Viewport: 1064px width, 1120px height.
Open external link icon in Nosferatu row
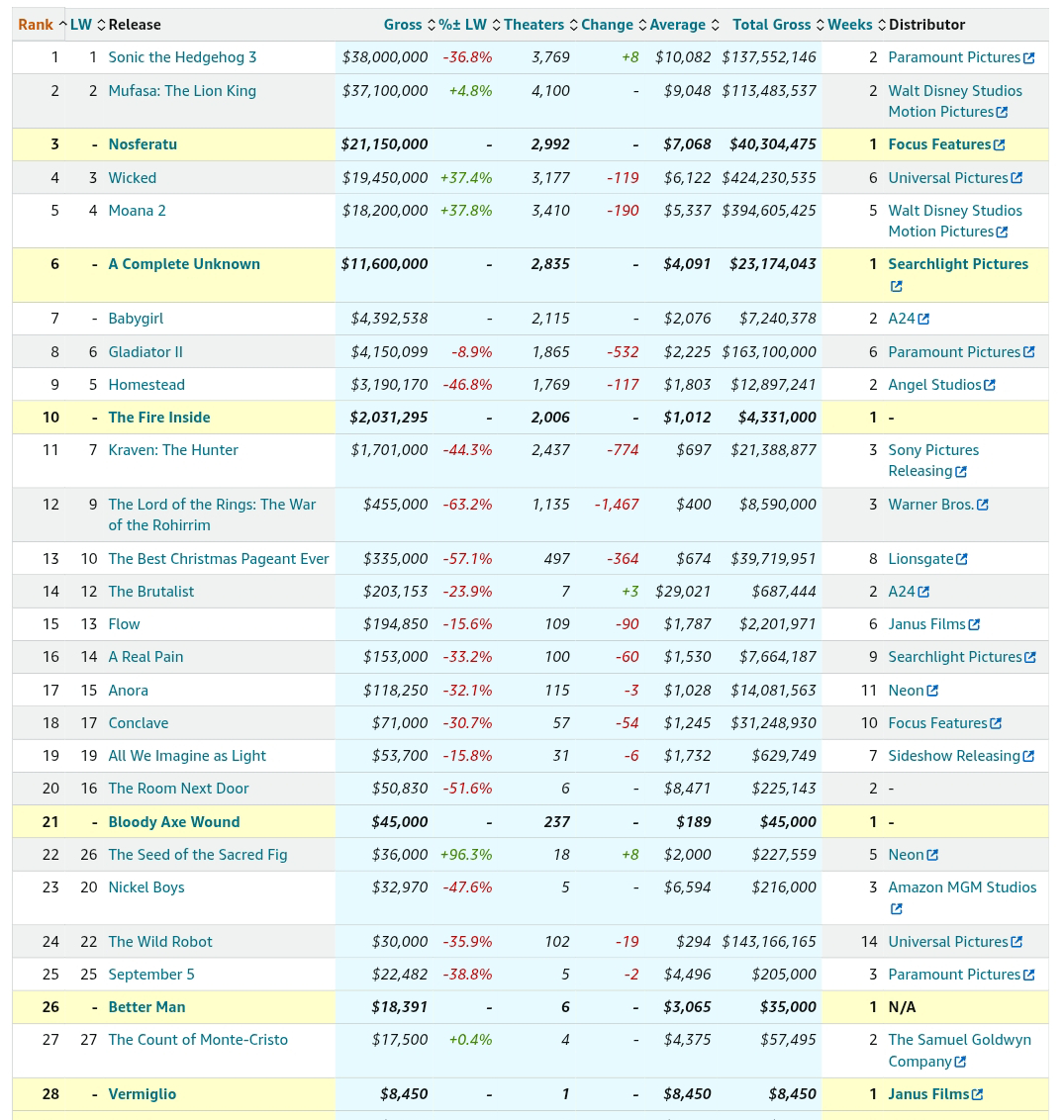(999, 145)
